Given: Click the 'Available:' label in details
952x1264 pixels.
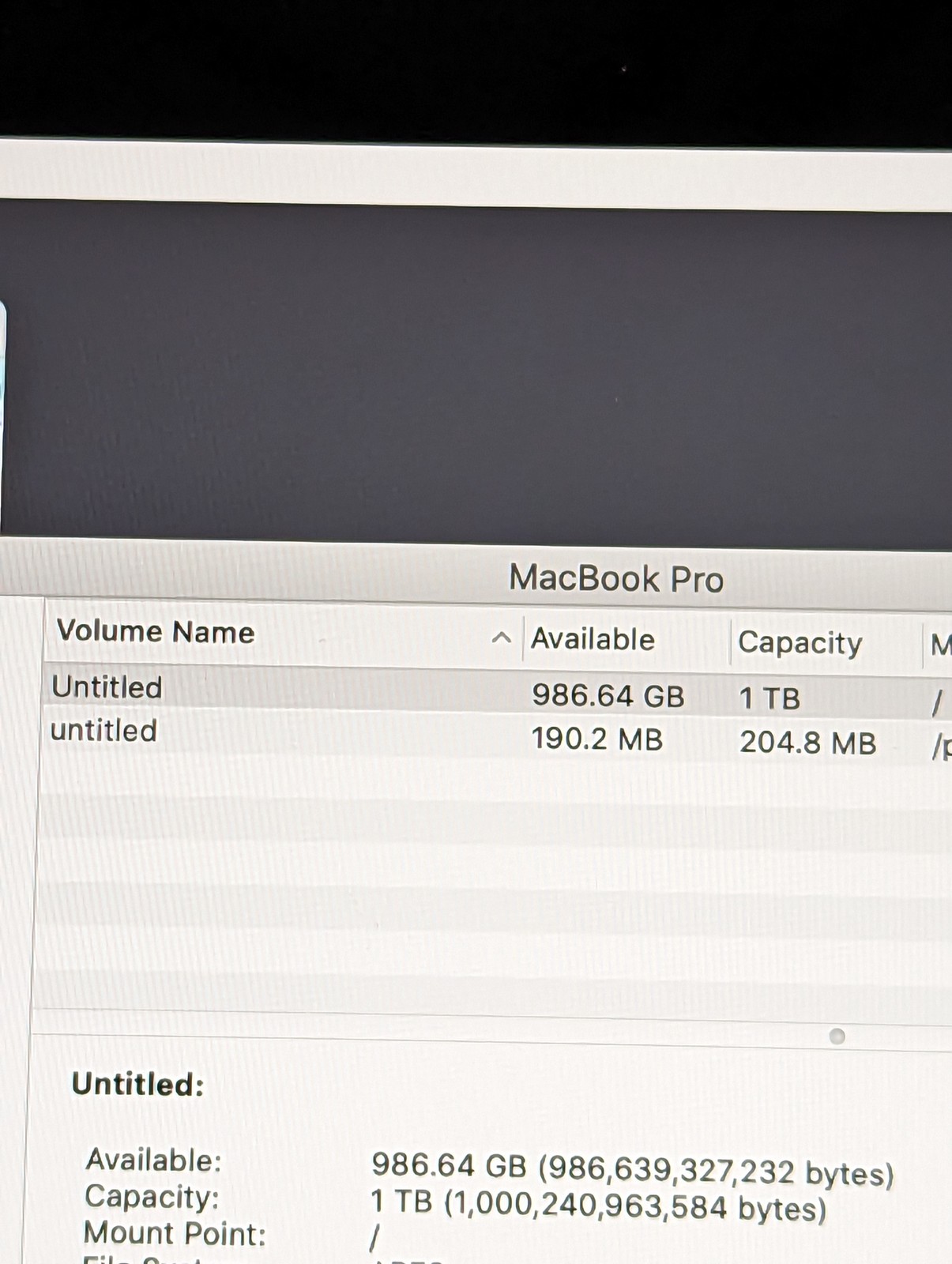Looking at the screenshot, I should pos(154,1160).
